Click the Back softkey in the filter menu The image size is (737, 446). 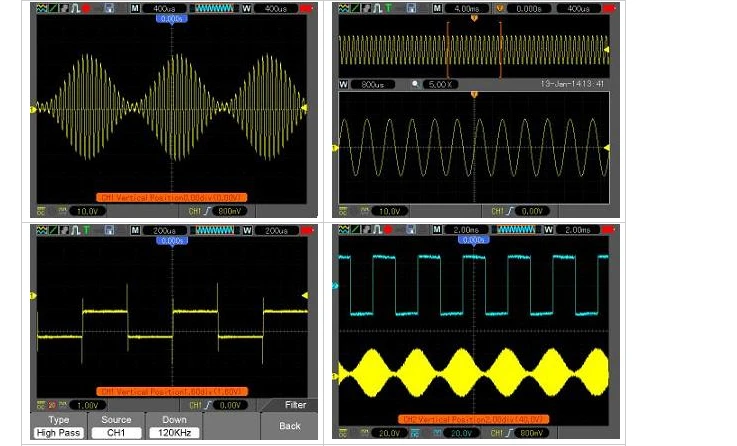[x=290, y=426]
